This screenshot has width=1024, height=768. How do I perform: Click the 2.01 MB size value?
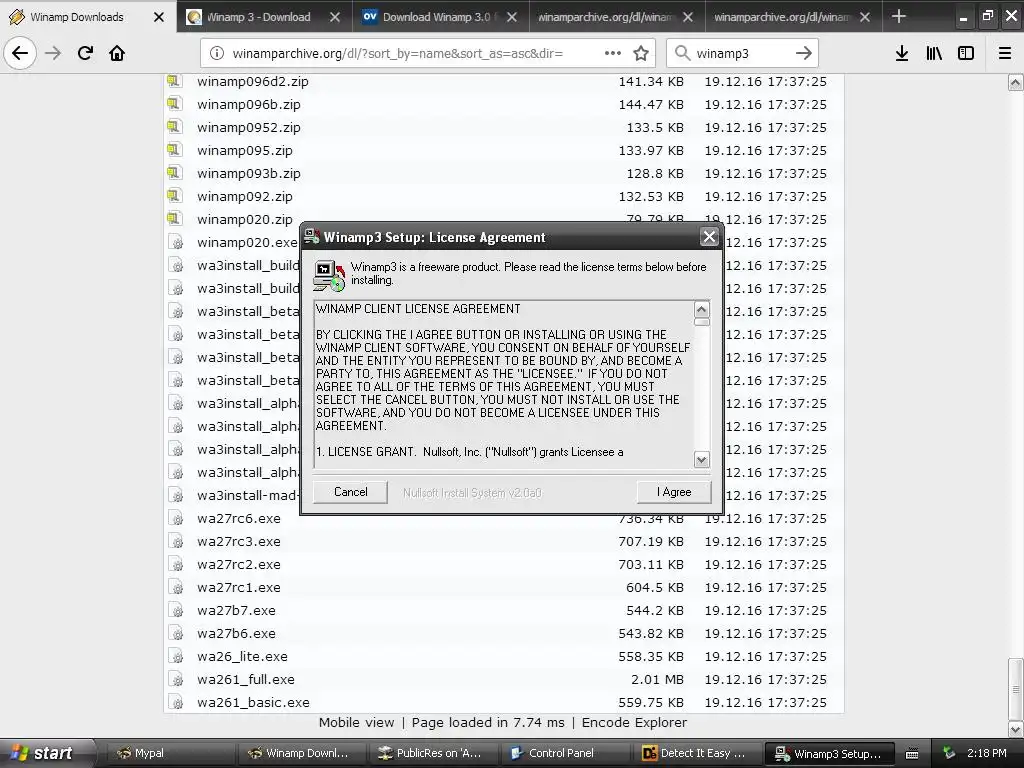(x=657, y=679)
